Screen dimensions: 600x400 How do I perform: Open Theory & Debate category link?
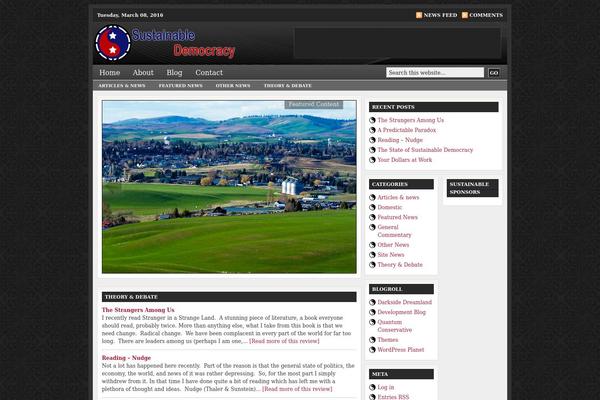(x=400, y=265)
